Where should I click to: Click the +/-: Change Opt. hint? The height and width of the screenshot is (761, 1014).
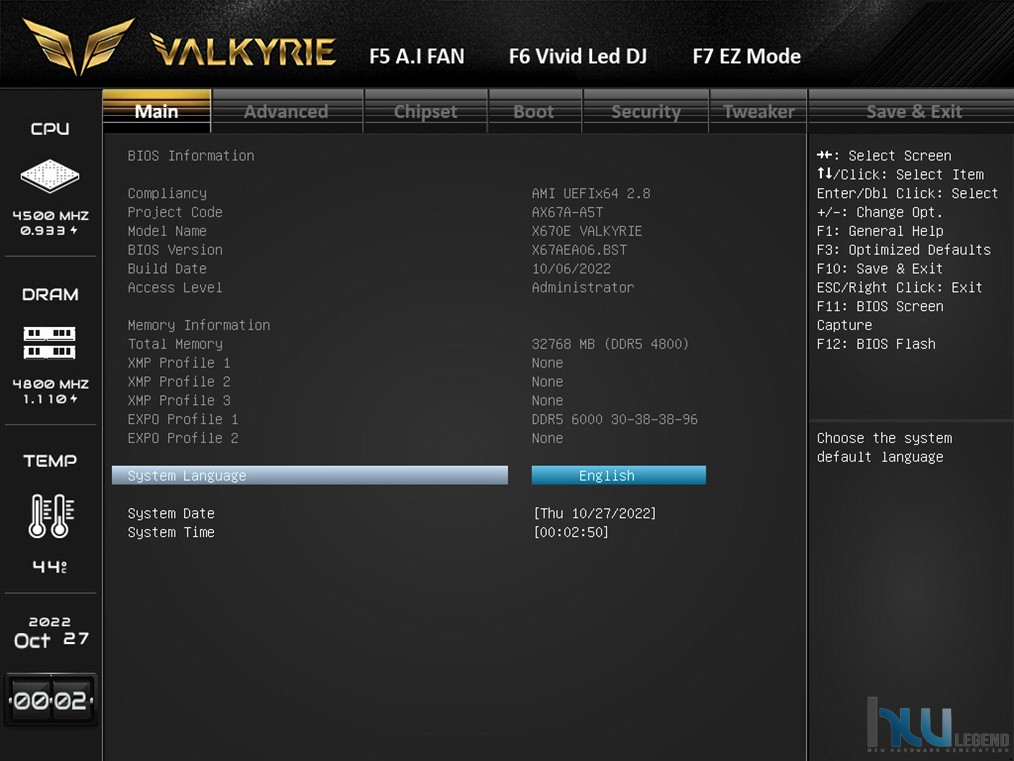tap(880, 212)
